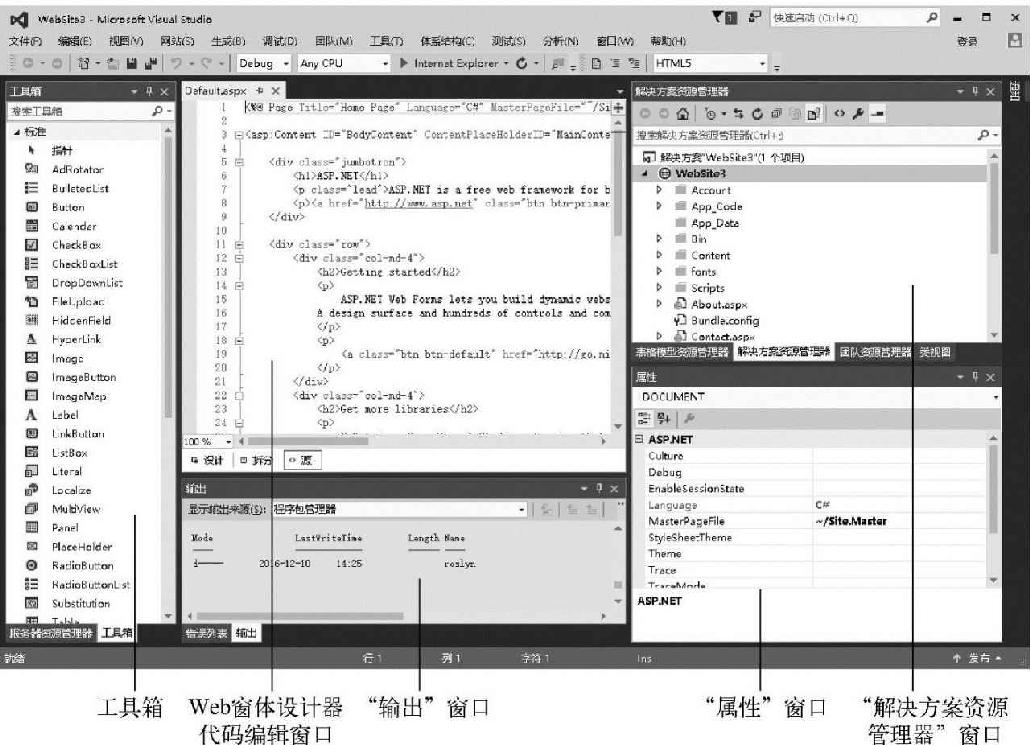This screenshot has height=745, width=1030.
Task: Switch to the 服务器资源管理器 tab
Action: [x=51, y=633]
